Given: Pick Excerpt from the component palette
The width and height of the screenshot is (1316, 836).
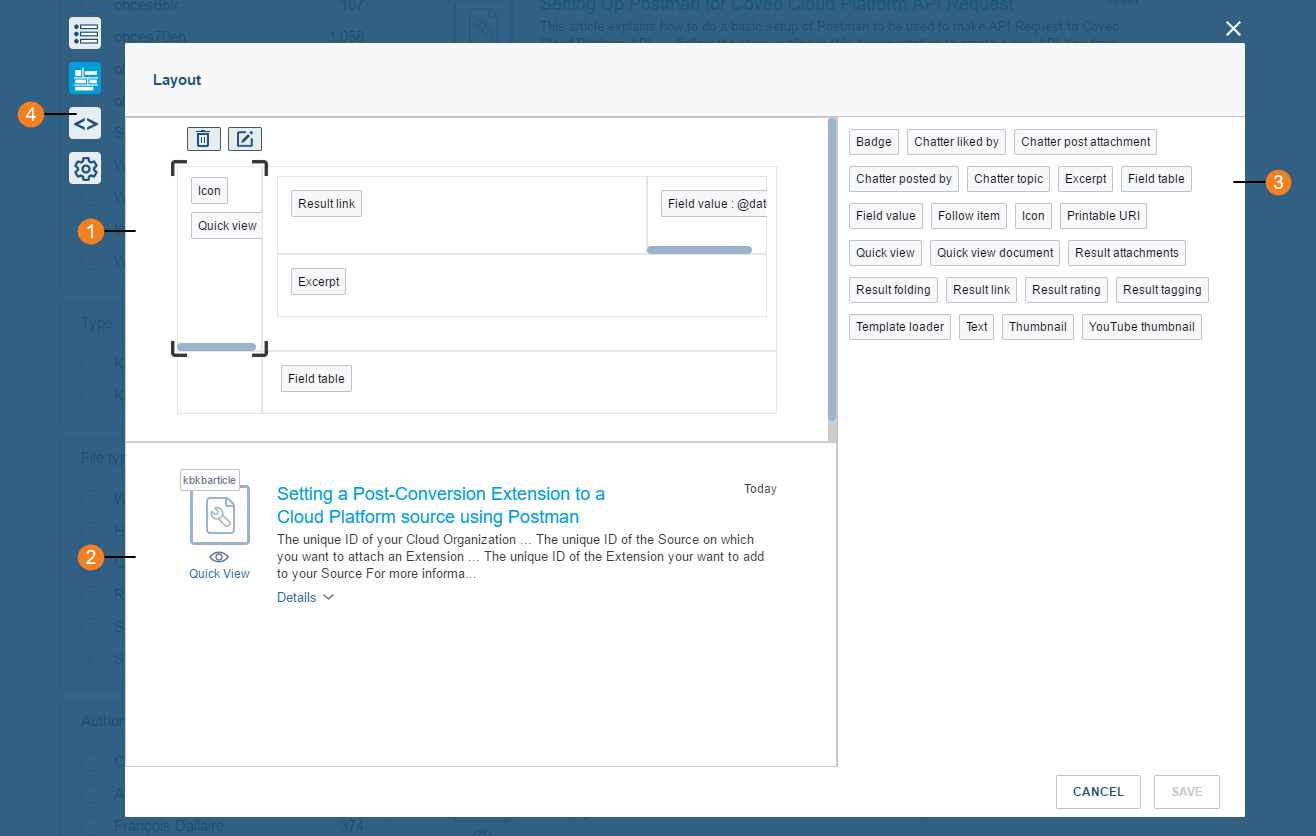Looking at the screenshot, I should (1085, 179).
